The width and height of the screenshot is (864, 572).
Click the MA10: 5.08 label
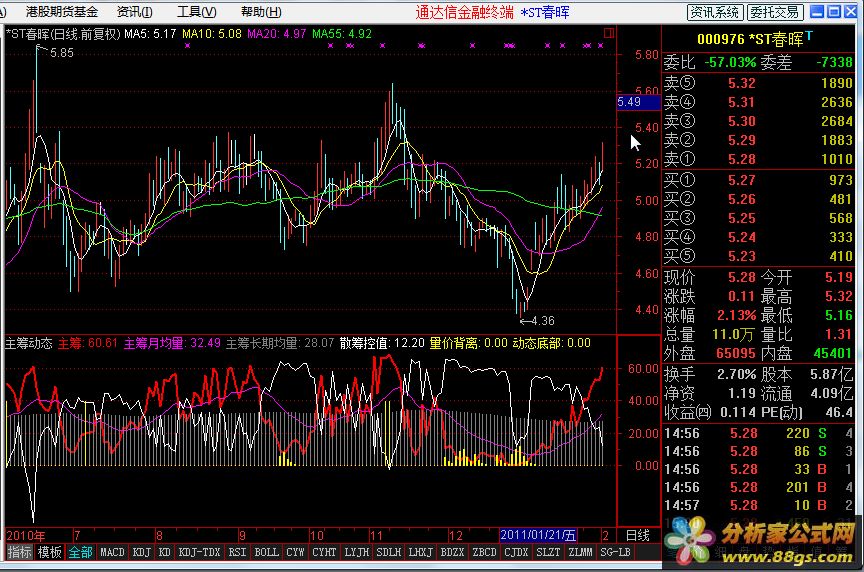[212, 34]
